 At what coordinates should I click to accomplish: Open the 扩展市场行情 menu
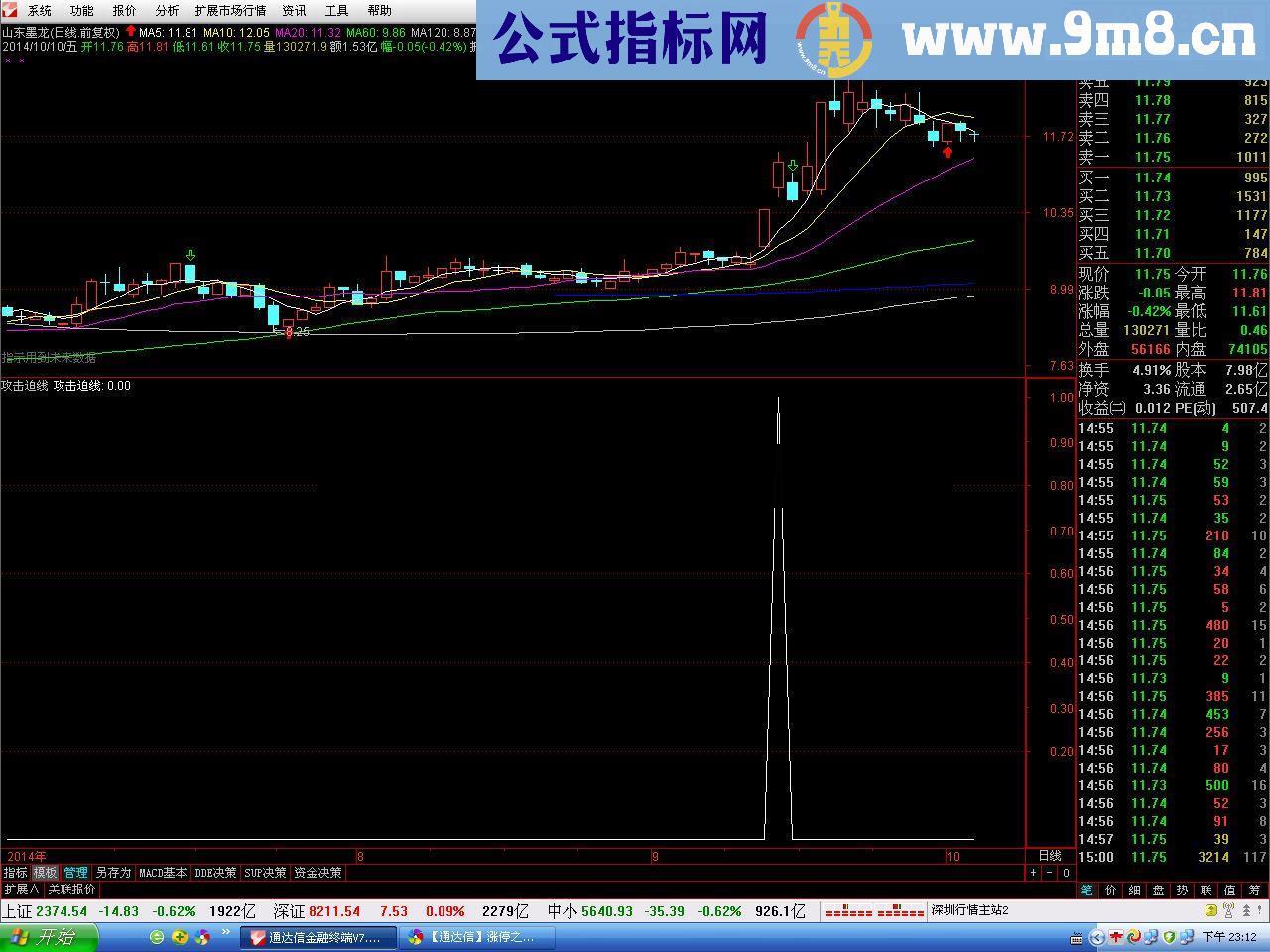coord(230,11)
